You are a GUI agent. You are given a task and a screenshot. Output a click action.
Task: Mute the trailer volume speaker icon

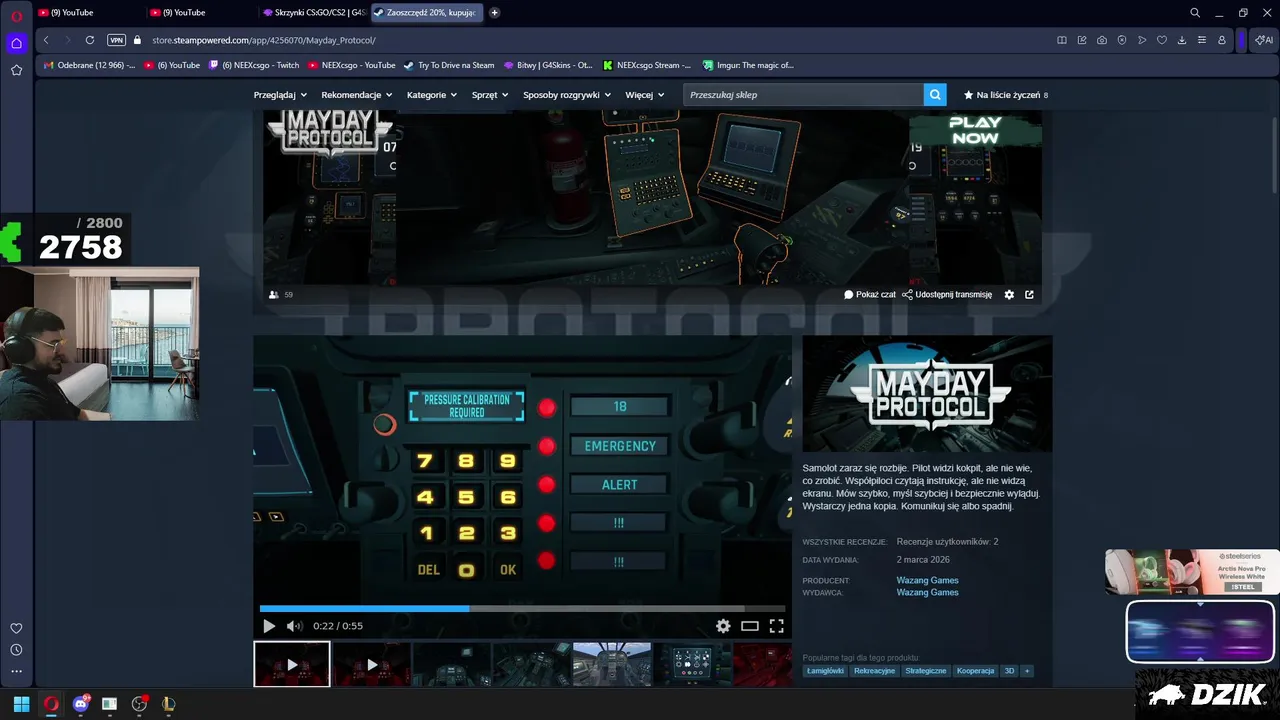coord(294,626)
